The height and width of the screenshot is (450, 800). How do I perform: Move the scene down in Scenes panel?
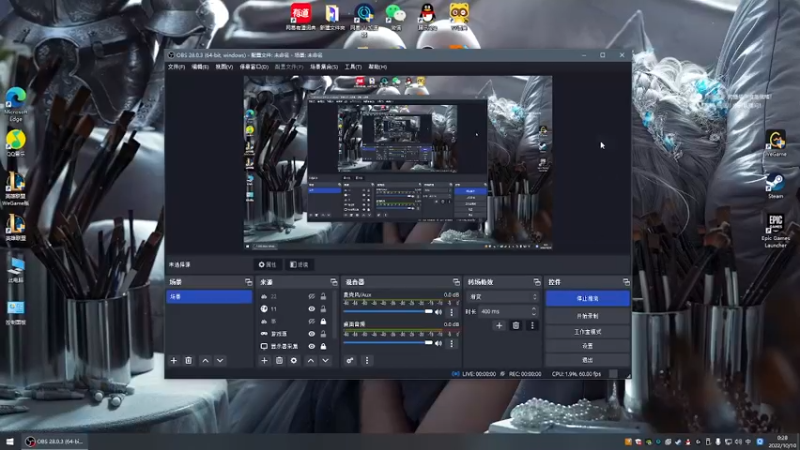(220, 361)
